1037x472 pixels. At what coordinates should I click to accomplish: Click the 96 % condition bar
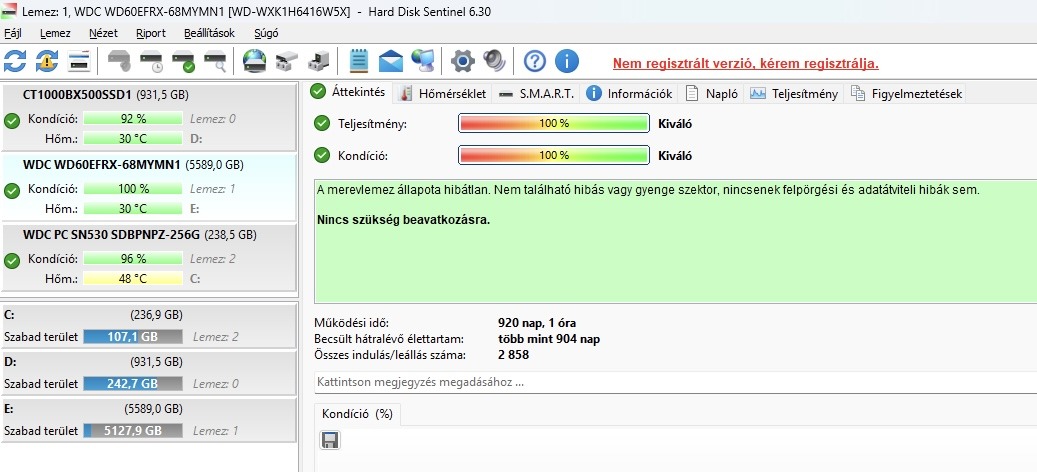[133, 259]
